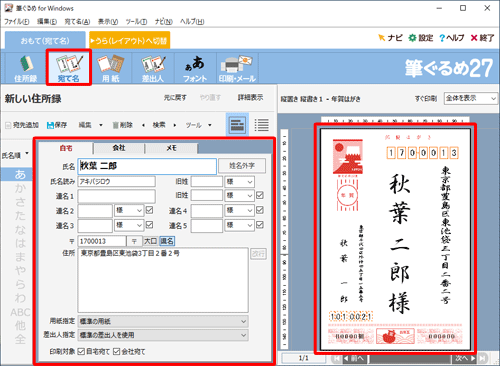Switch to card view icon
Viewport: 500px width, 366px height.
point(237,125)
